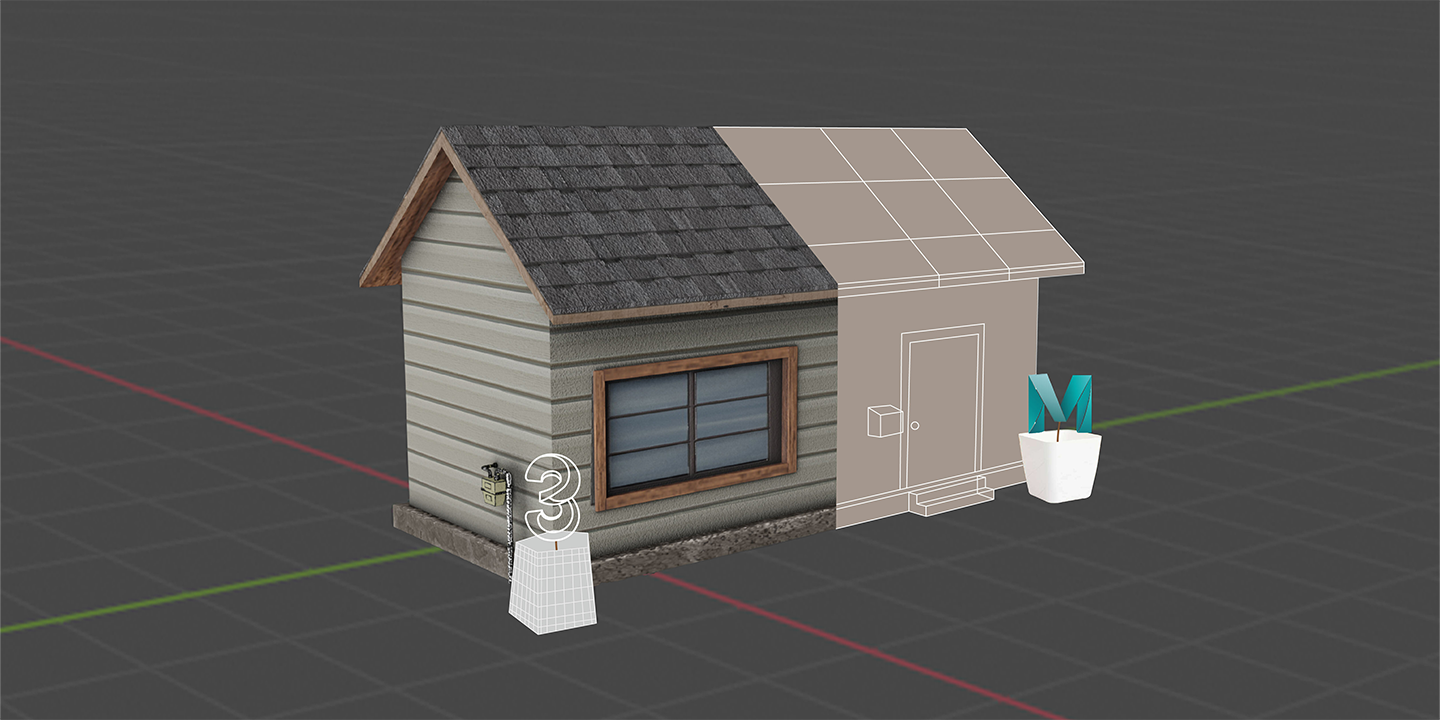Screen dimensions: 1440x720
Task: Select the wireframe pot under the 3 logo
Action: pyautogui.click(x=552, y=587)
